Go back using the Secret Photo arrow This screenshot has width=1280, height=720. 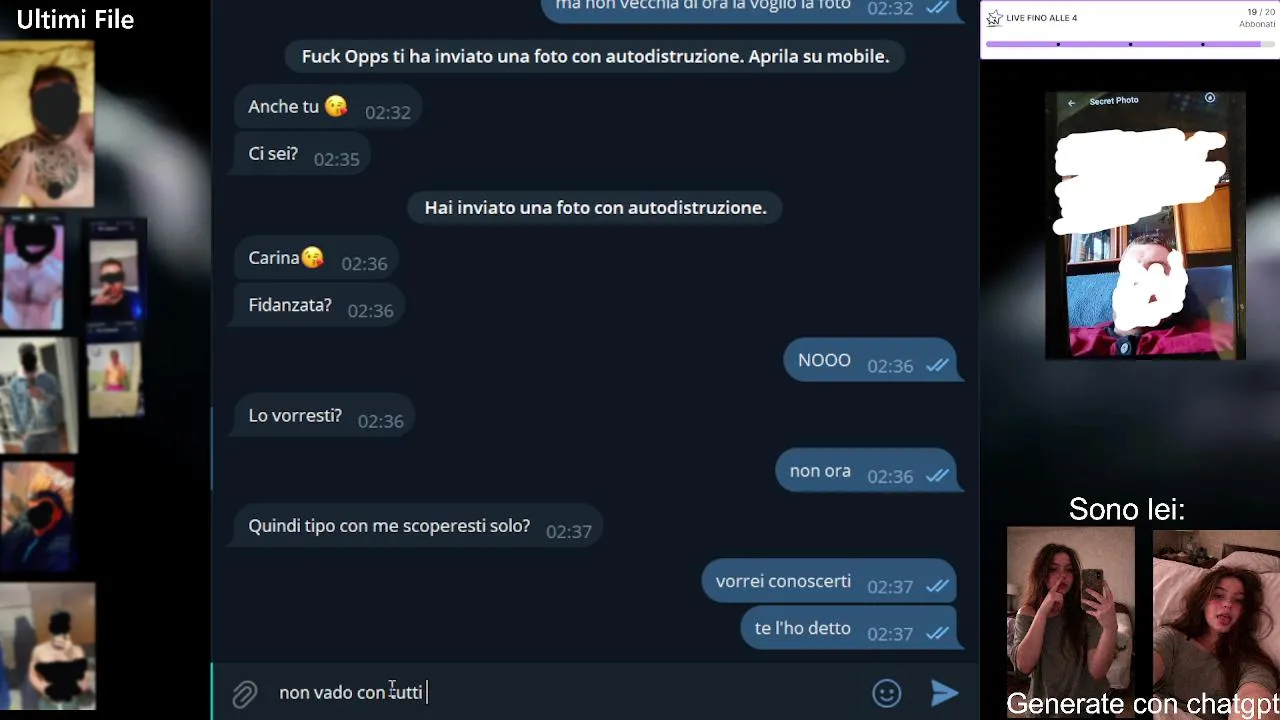(1071, 102)
